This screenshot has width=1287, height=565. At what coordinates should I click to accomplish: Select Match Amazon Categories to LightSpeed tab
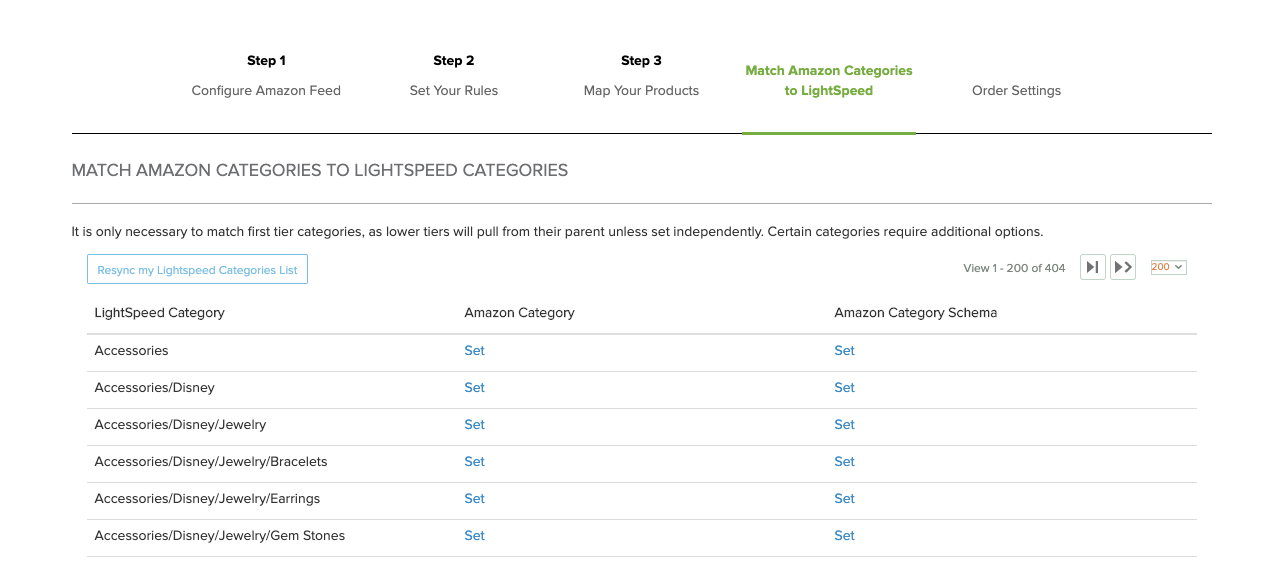pos(828,80)
